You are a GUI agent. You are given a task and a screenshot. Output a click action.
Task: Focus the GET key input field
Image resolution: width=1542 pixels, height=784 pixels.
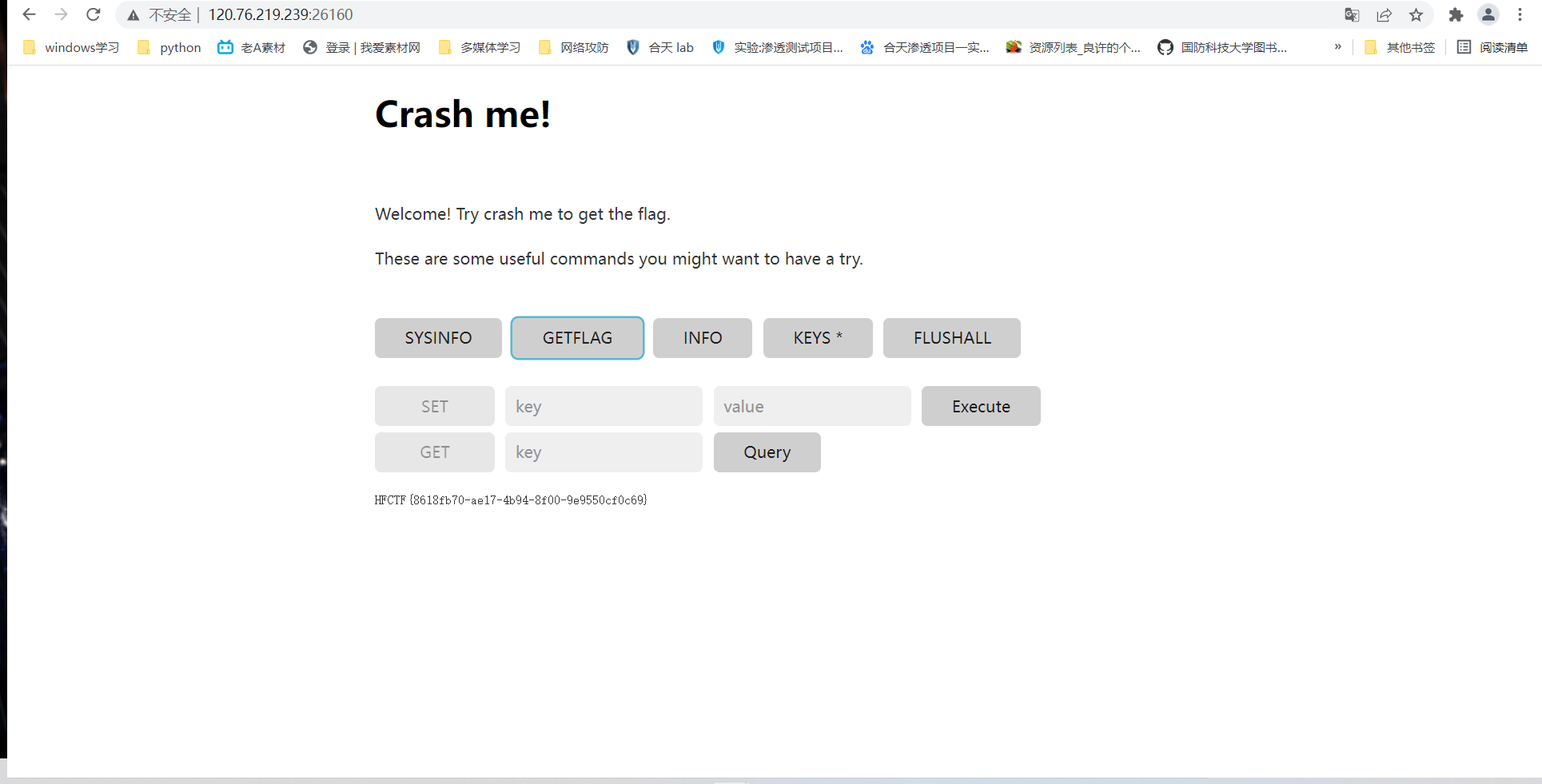pos(604,452)
